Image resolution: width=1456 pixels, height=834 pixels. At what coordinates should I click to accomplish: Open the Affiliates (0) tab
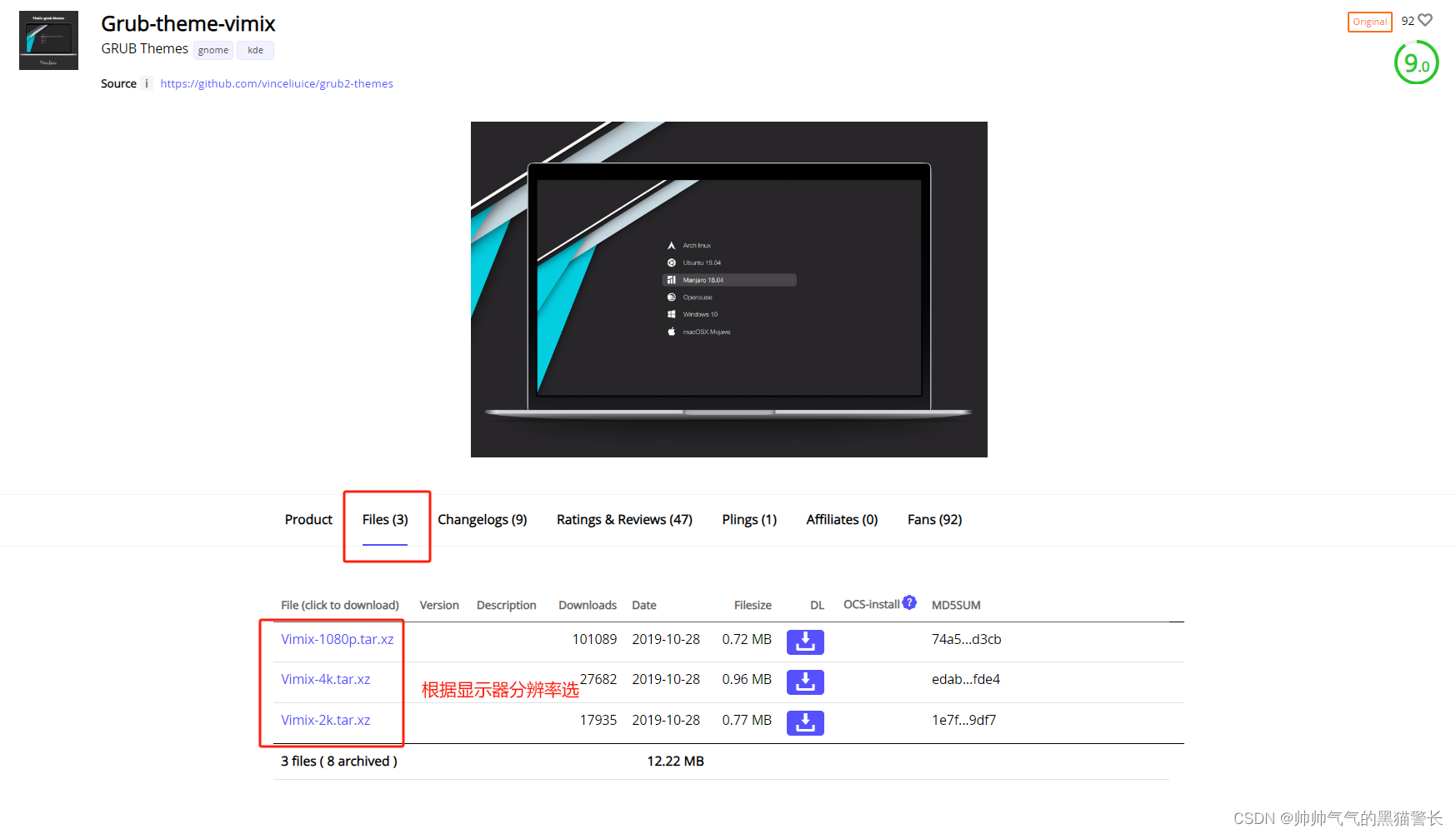tap(842, 519)
